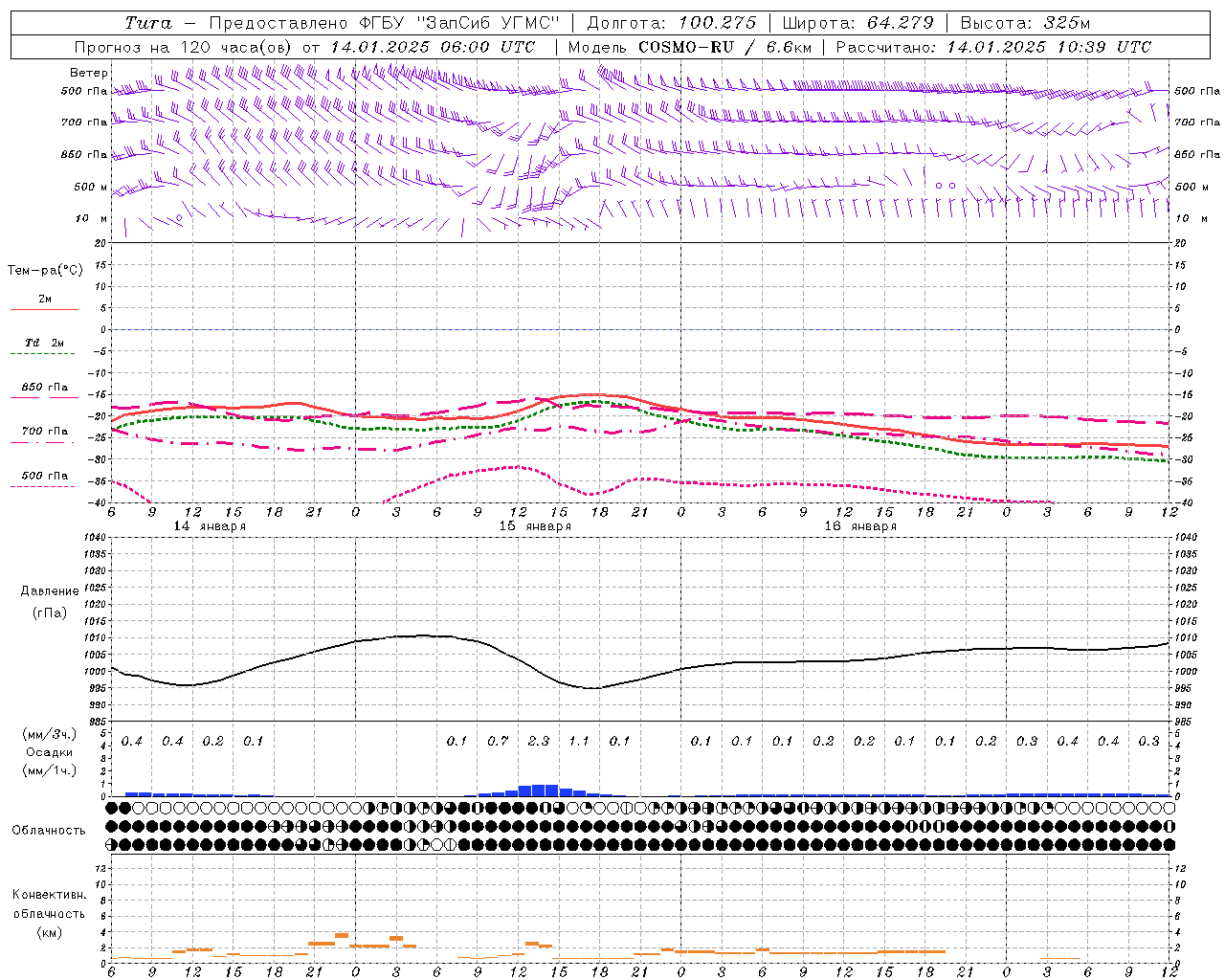Viewport: 1225px width, 980px height.
Task: Click the "Тем-ра(°C)" temperature label
Action: 45,271
